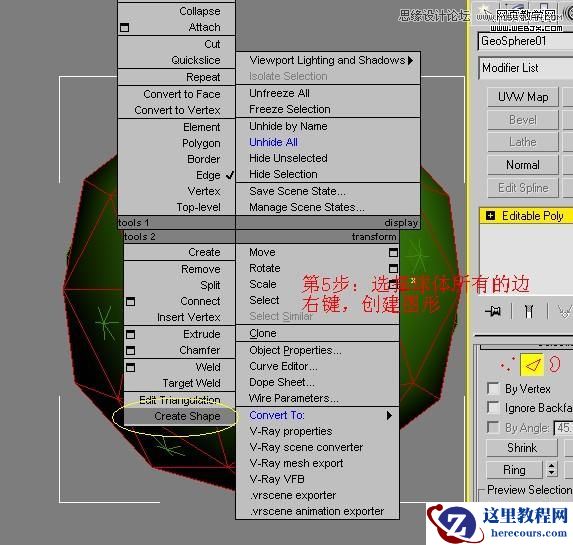The height and width of the screenshot is (545, 573).
Task: Switch to Element sub-object level
Action: (202, 127)
